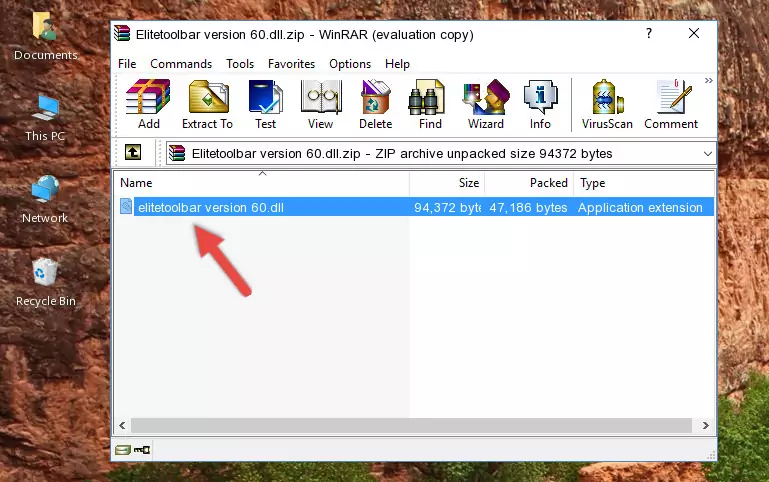Screen dimensions: 769x482
Task: Open the View file tool
Action: click(x=321, y=104)
